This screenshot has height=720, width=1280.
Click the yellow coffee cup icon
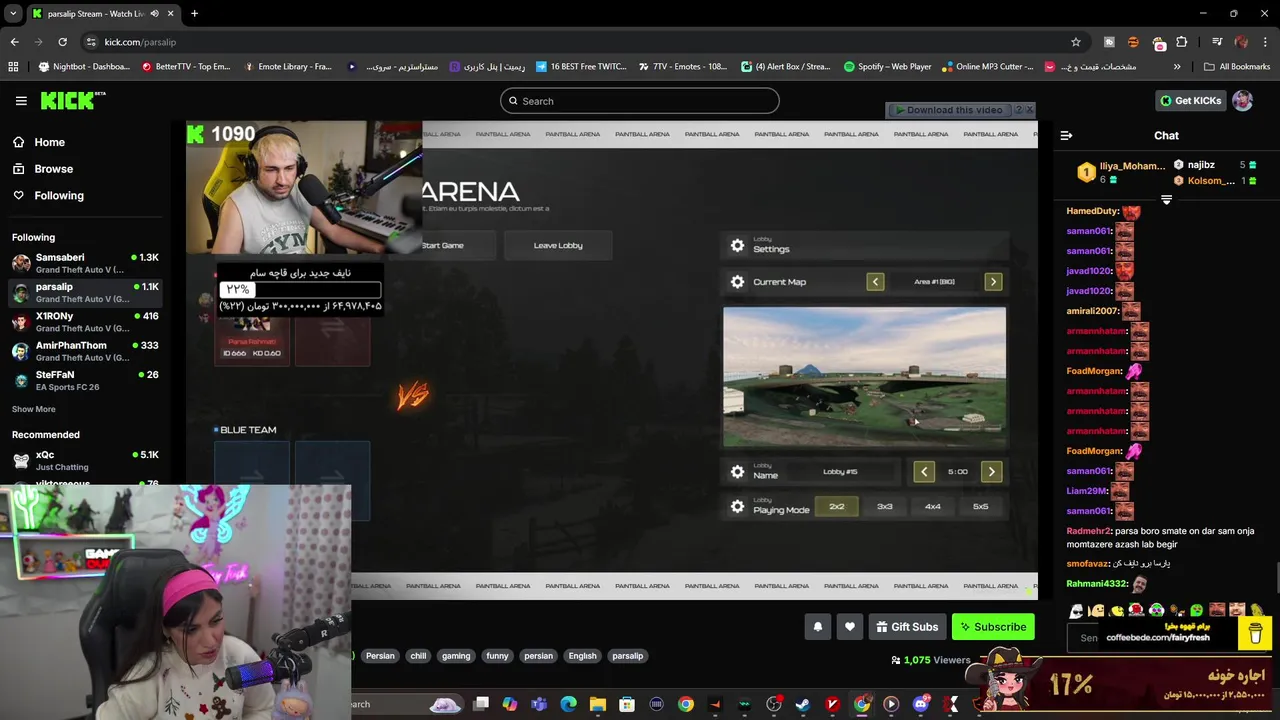point(1255,633)
